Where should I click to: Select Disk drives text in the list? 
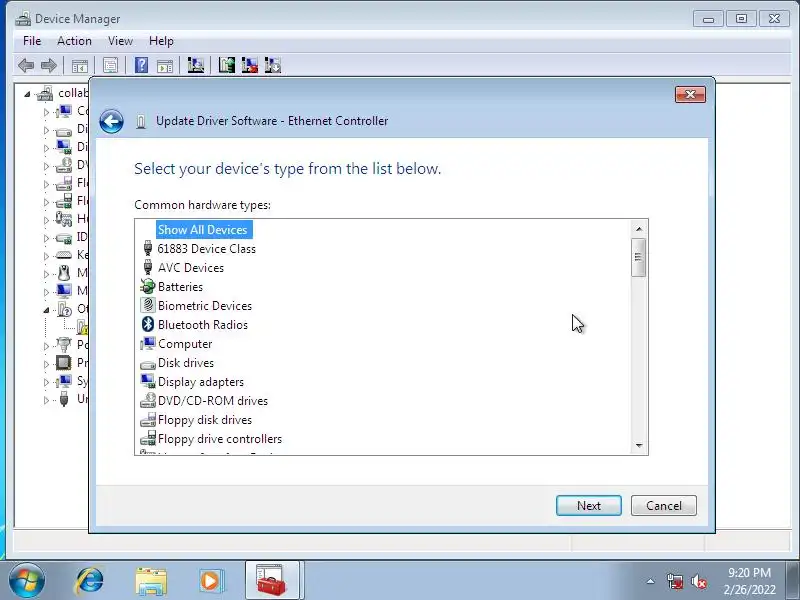[x=186, y=363]
